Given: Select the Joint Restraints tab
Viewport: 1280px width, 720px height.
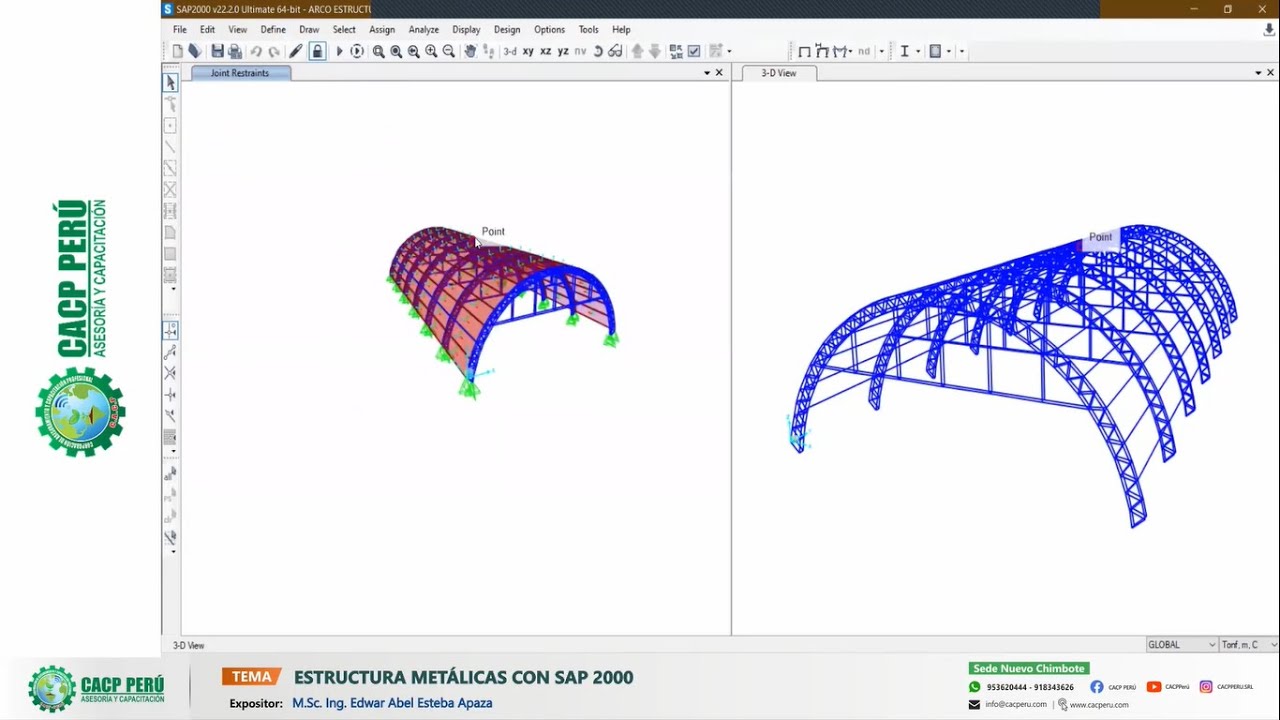Looking at the screenshot, I should 240,73.
